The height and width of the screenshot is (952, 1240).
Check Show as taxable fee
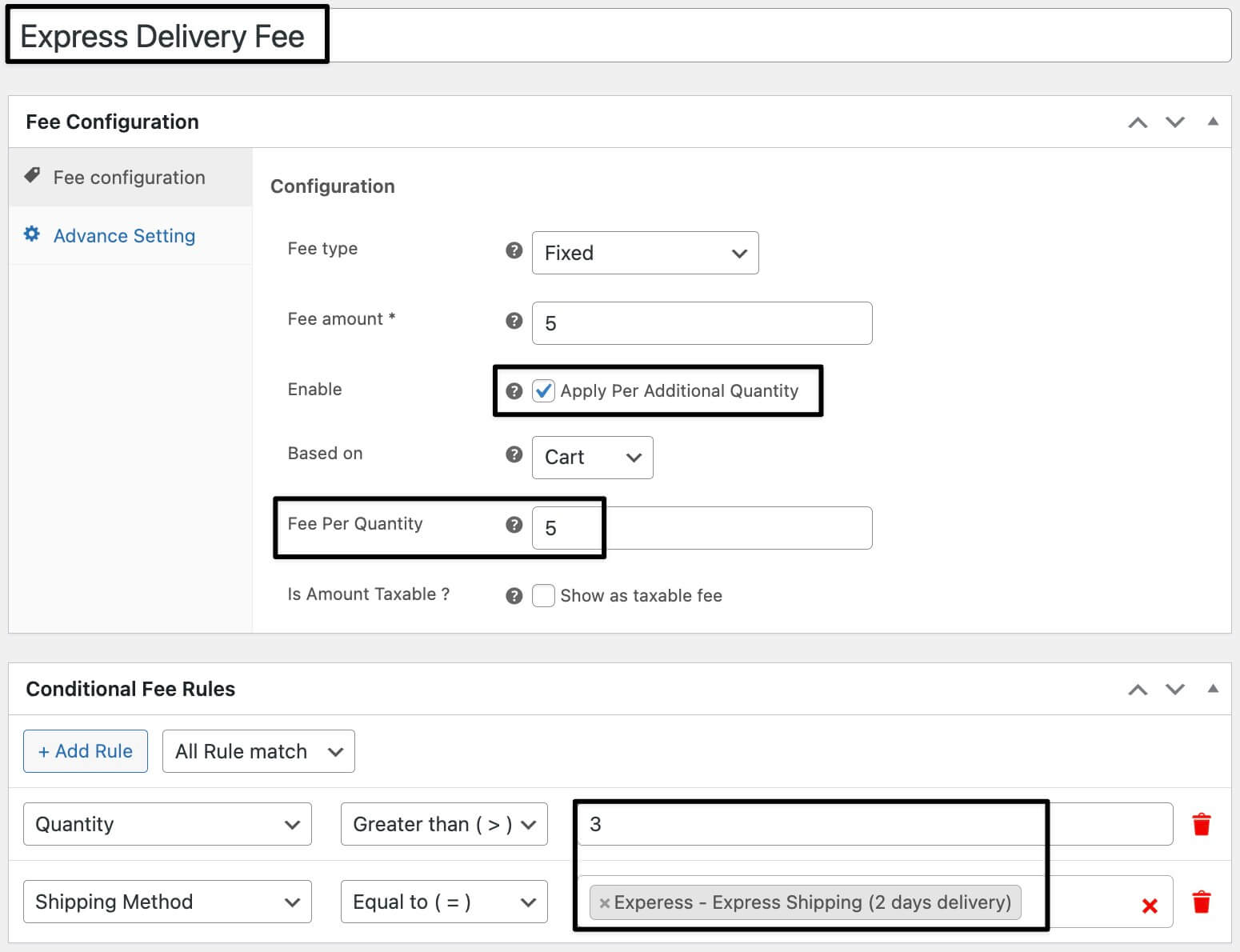coord(543,595)
